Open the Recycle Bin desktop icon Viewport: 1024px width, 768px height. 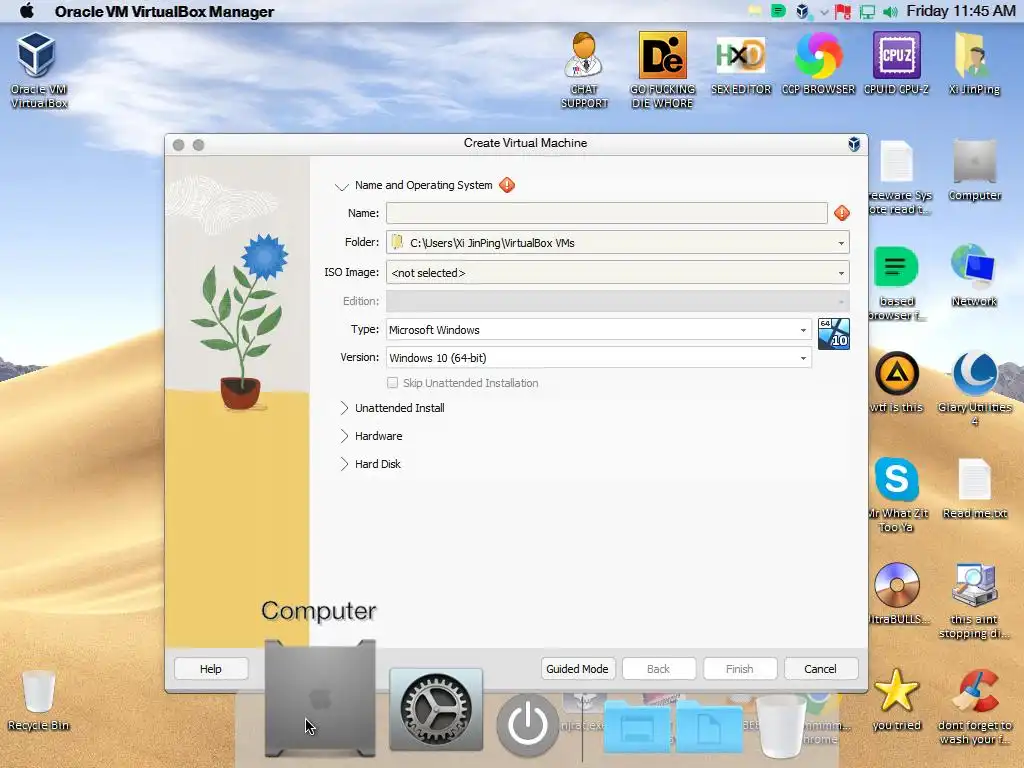click(x=38, y=700)
